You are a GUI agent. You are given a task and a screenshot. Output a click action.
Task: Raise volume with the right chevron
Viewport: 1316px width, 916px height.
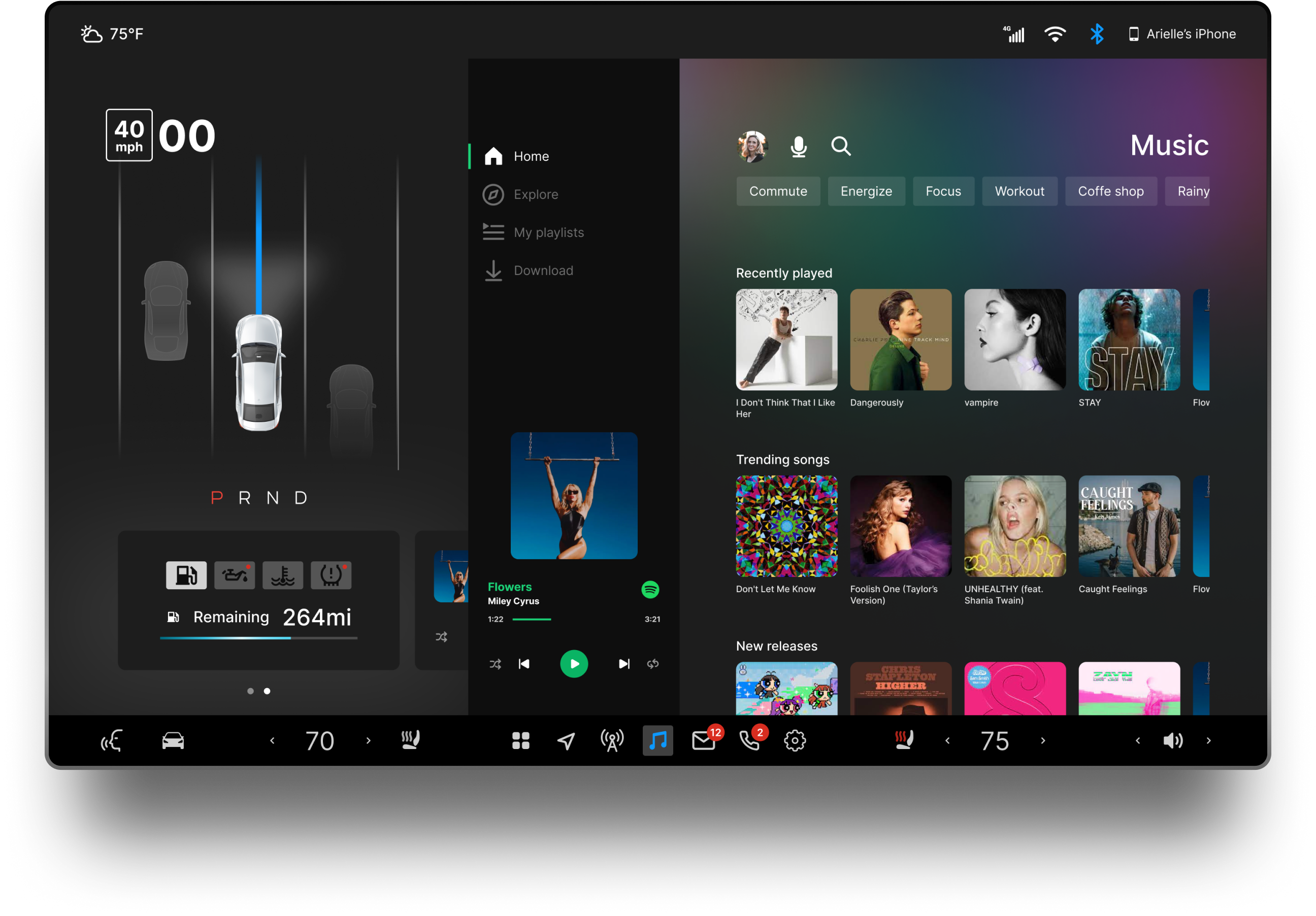(x=1208, y=741)
